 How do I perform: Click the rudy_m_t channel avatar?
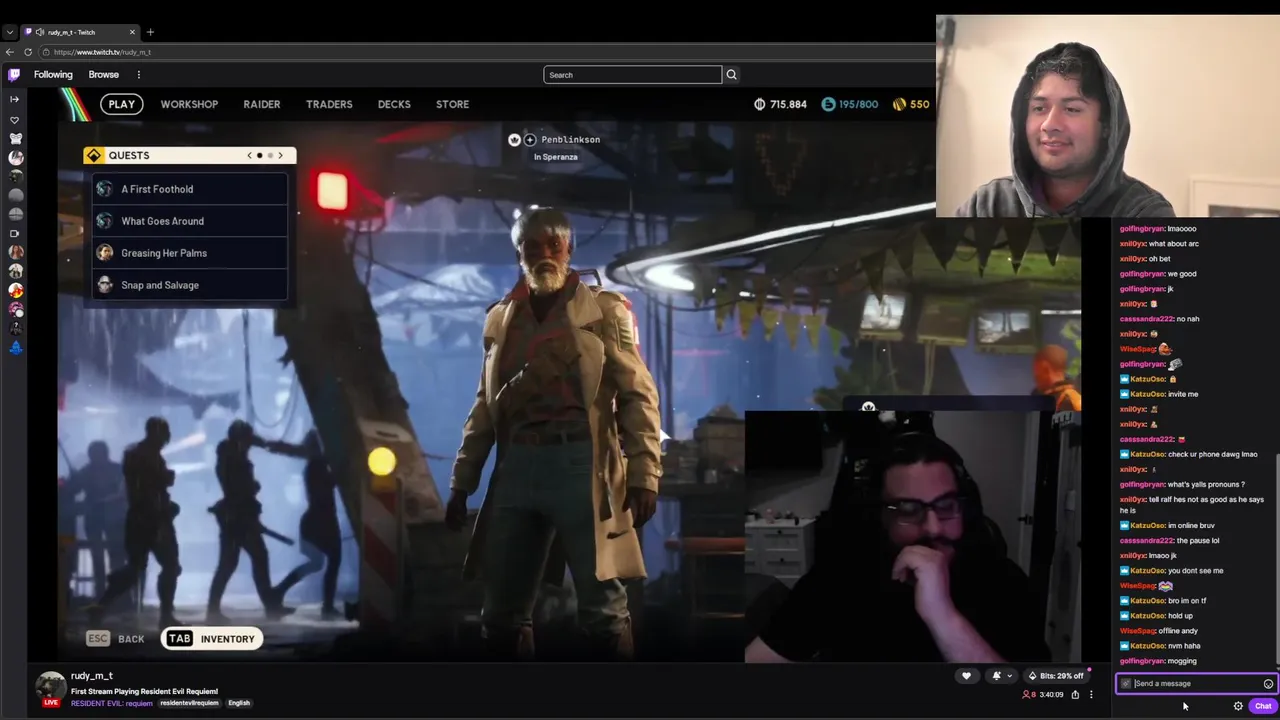51,686
